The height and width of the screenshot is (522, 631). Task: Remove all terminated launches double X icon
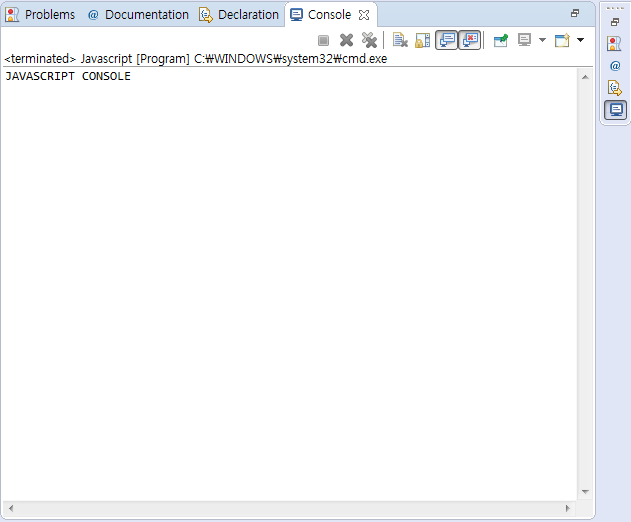point(369,40)
